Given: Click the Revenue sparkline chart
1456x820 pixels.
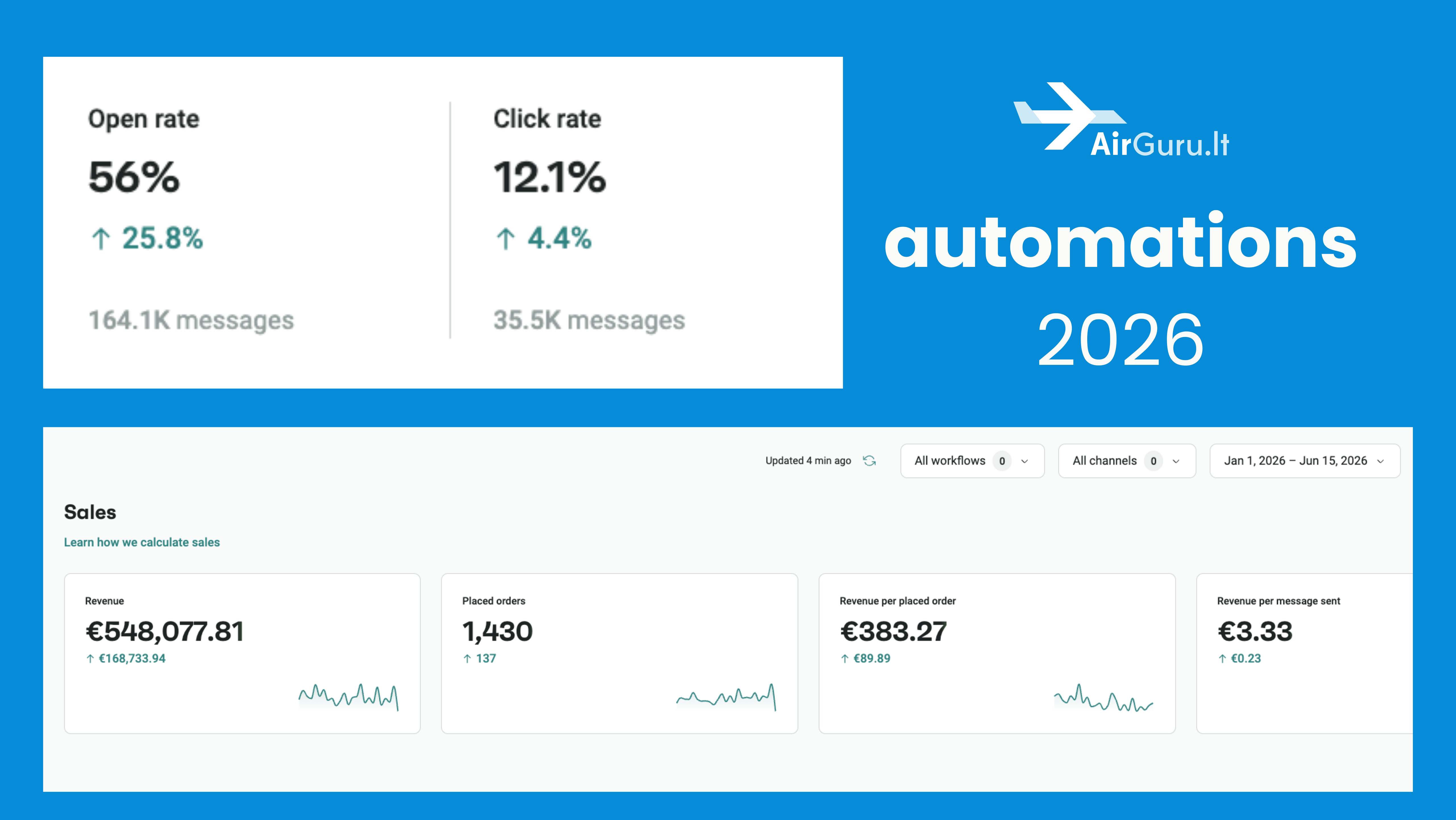Looking at the screenshot, I should click(x=349, y=697).
